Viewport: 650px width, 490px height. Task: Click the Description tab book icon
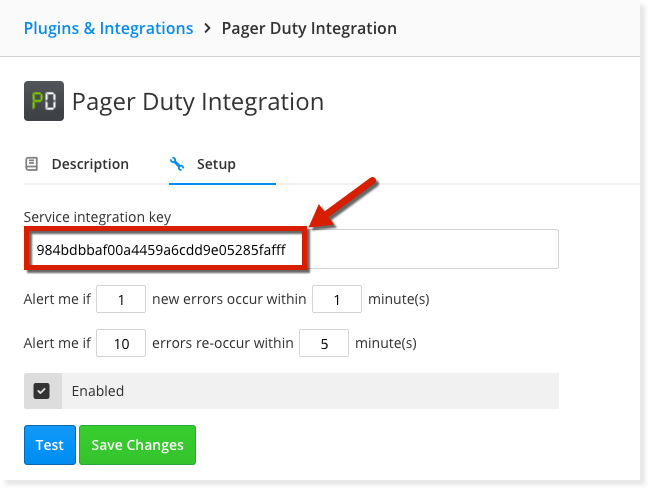click(x=32, y=164)
